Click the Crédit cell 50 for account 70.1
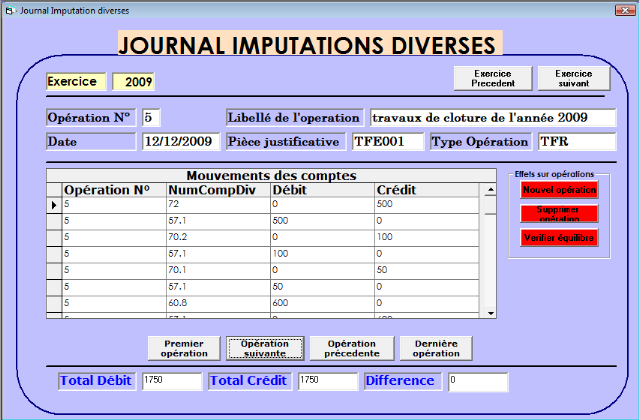This screenshot has width=639, height=420. [427, 271]
